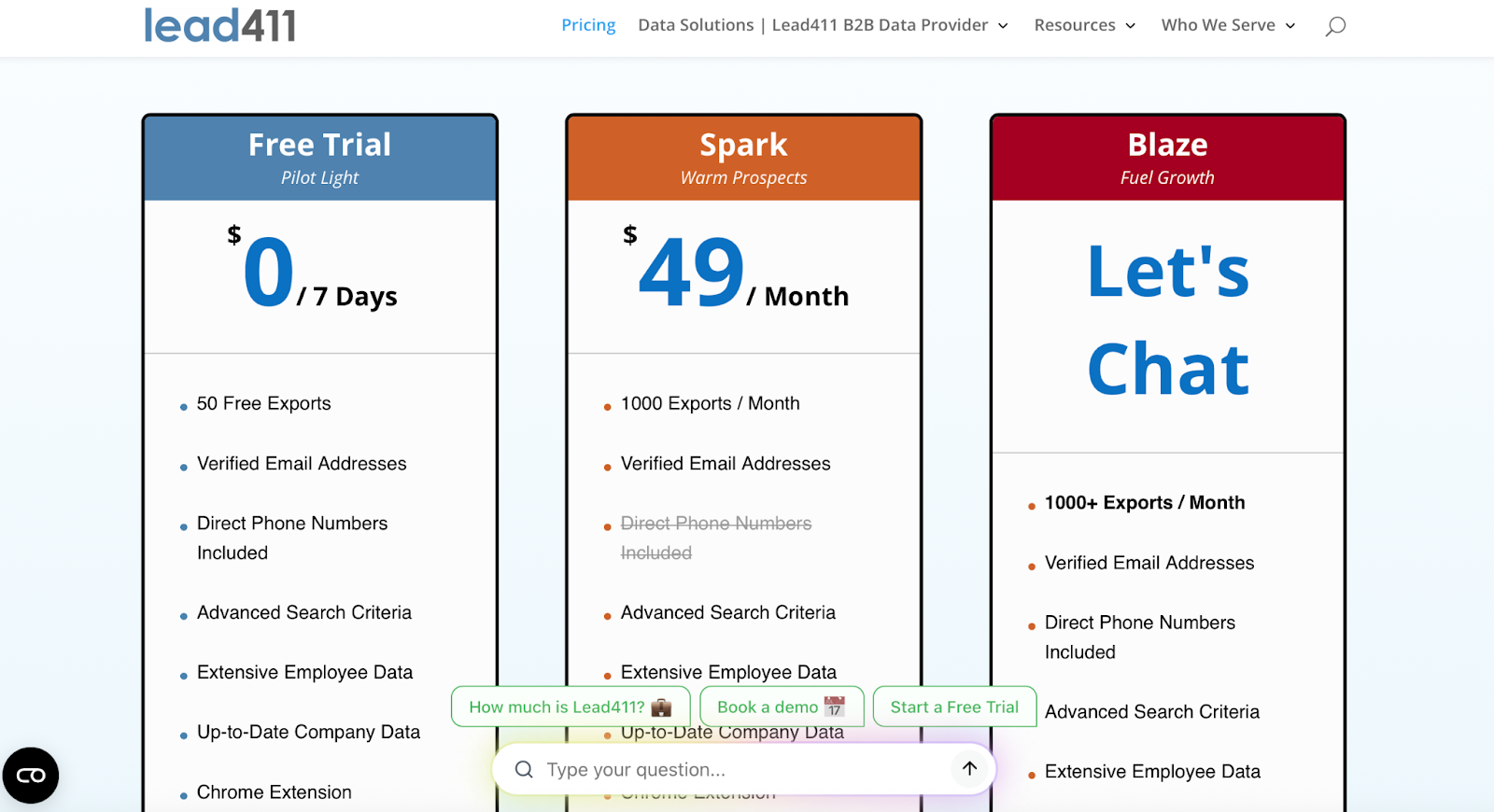Image resolution: width=1494 pixels, height=812 pixels.
Task: Expand the Who We Serve menu
Action: tap(1228, 25)
